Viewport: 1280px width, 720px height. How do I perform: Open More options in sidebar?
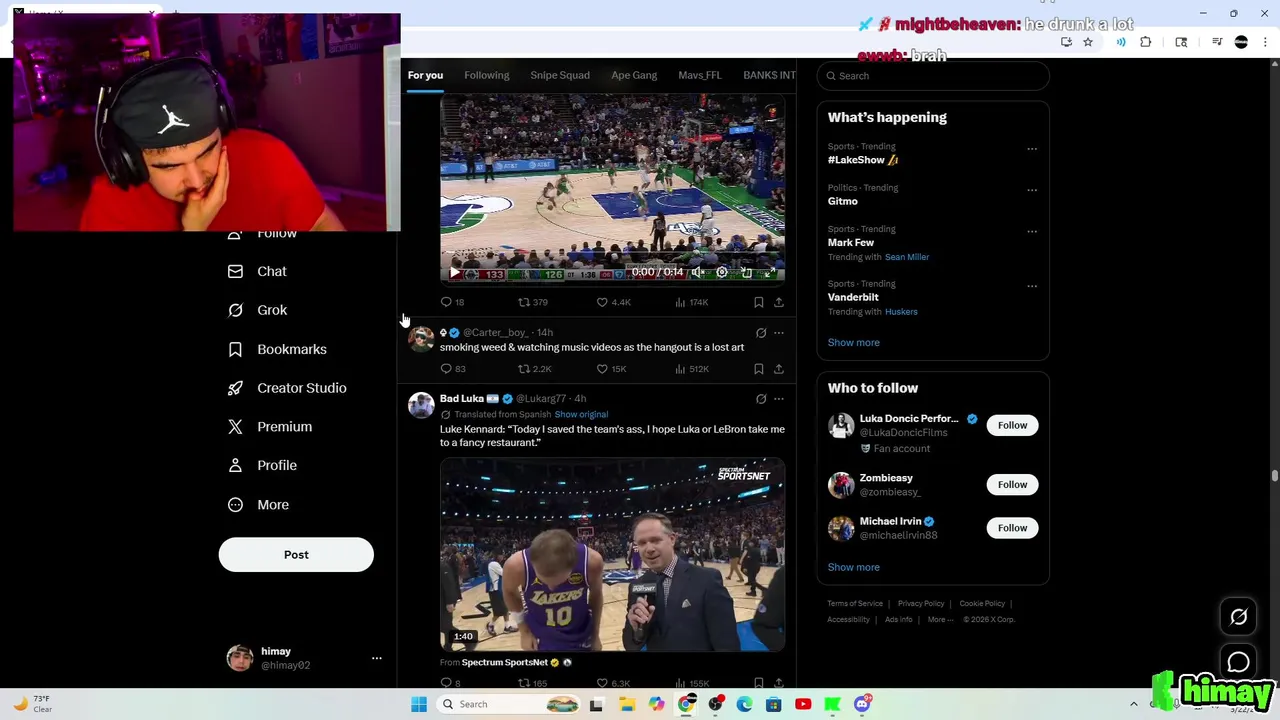coord(257,505)
